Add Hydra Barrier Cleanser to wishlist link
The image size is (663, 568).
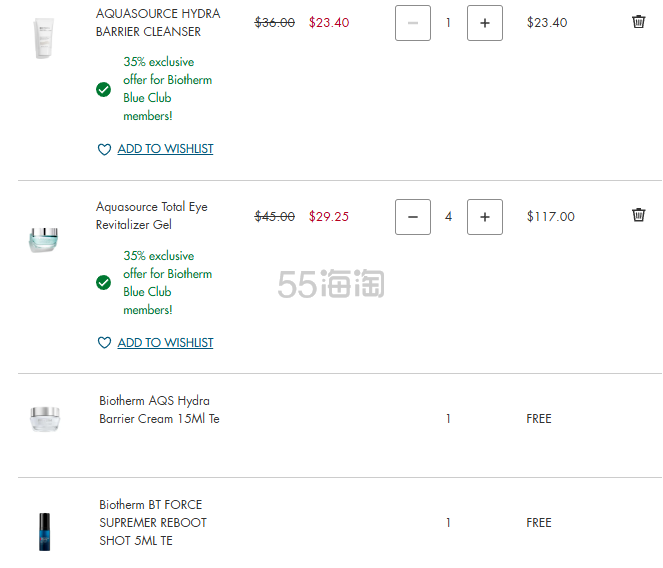click(165, 149)
